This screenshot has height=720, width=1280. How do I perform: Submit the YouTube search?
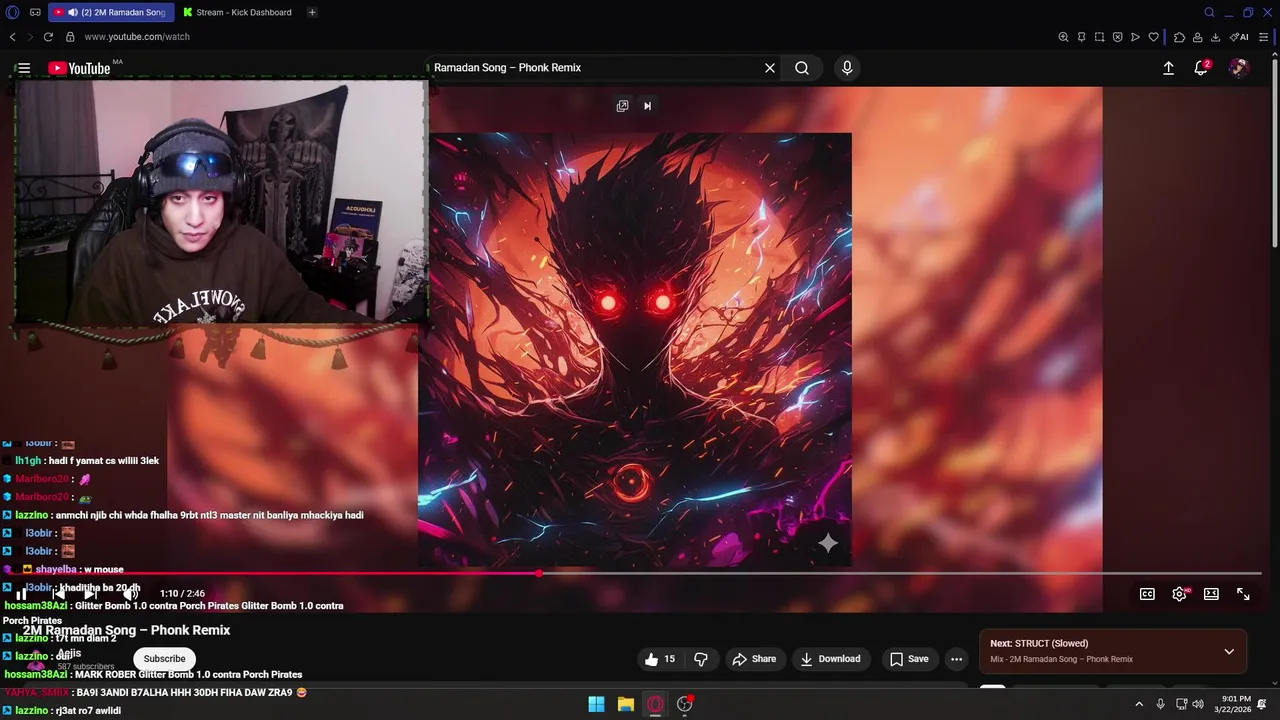802,68
